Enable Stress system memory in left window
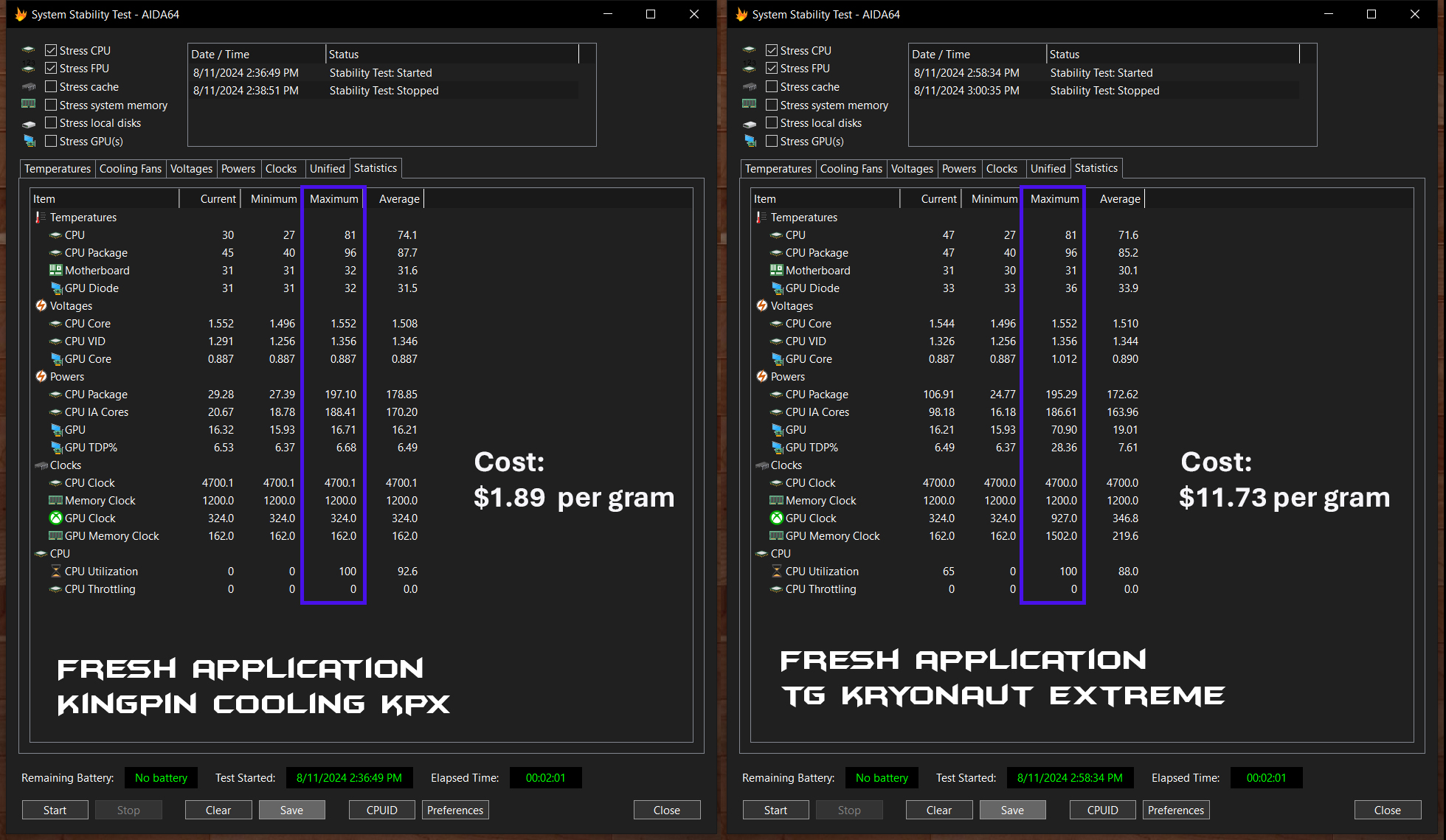 (51, 105)
